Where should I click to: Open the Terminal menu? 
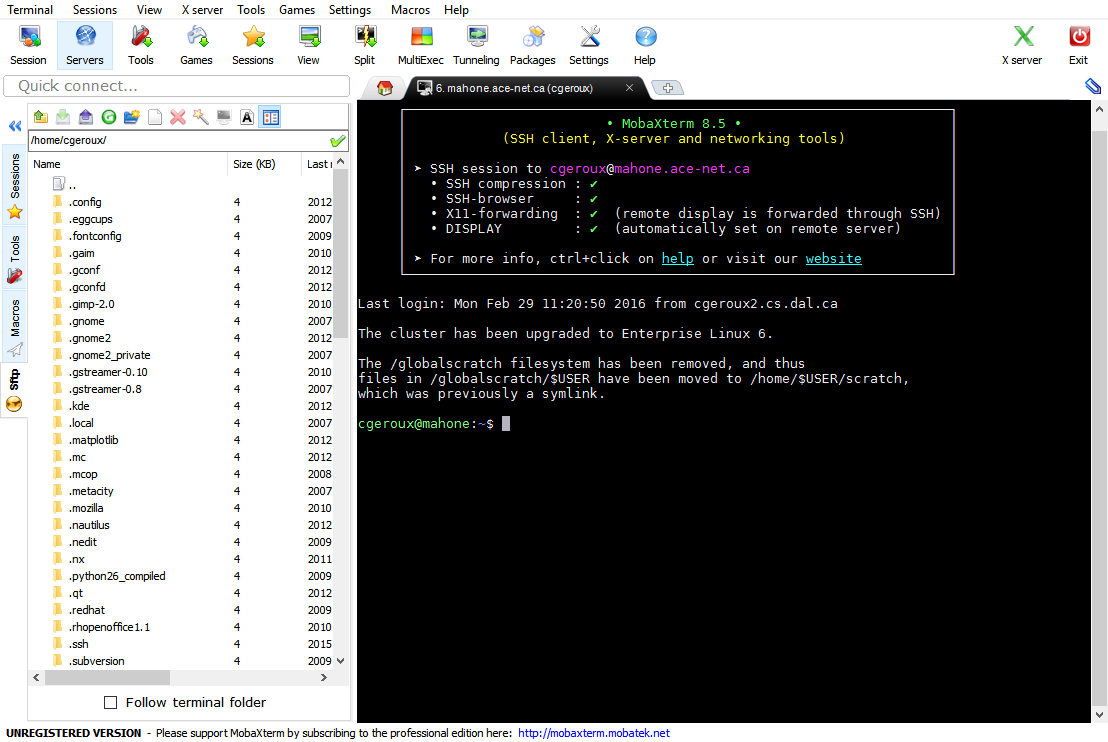click(x=30, y=10)
